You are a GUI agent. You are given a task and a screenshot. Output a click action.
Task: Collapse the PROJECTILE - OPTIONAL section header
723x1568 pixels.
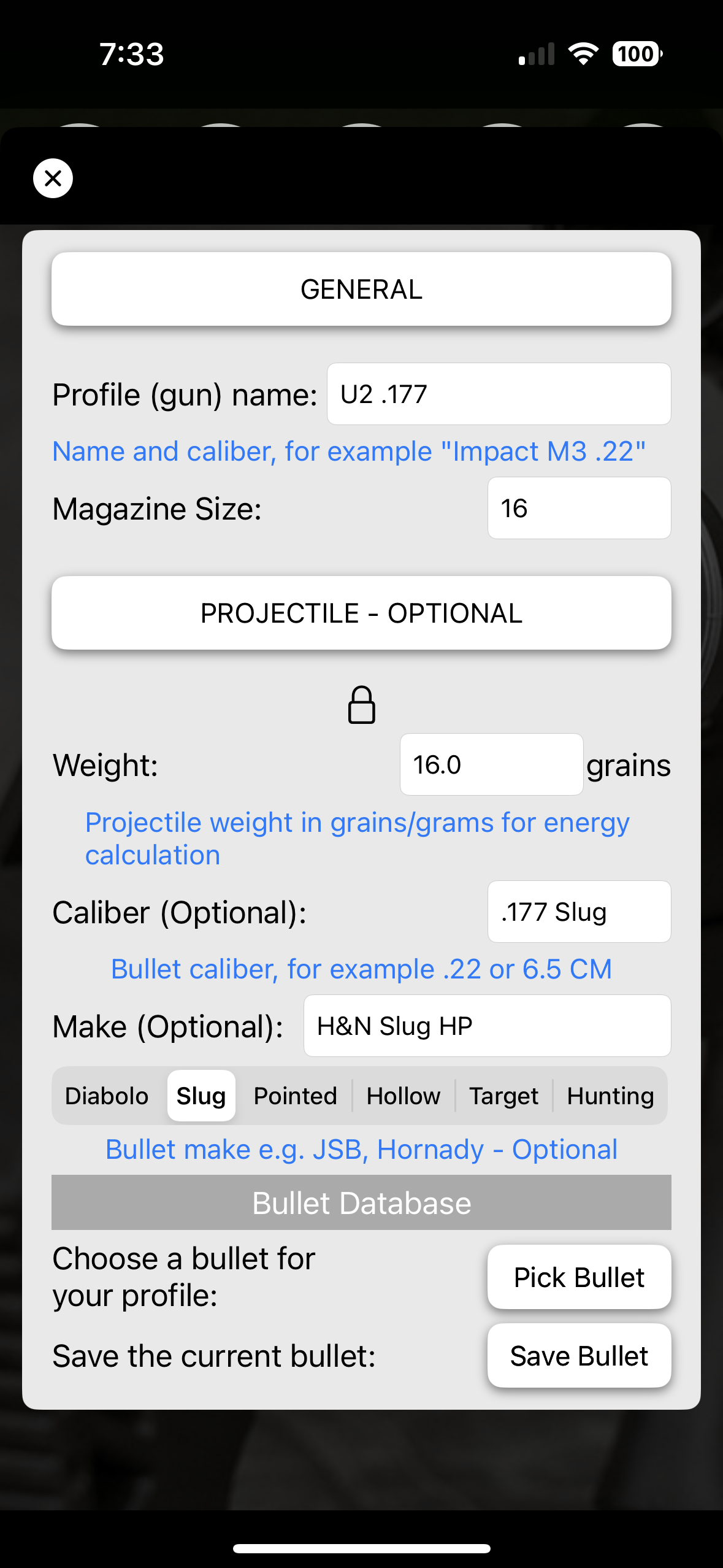[361, 613]
